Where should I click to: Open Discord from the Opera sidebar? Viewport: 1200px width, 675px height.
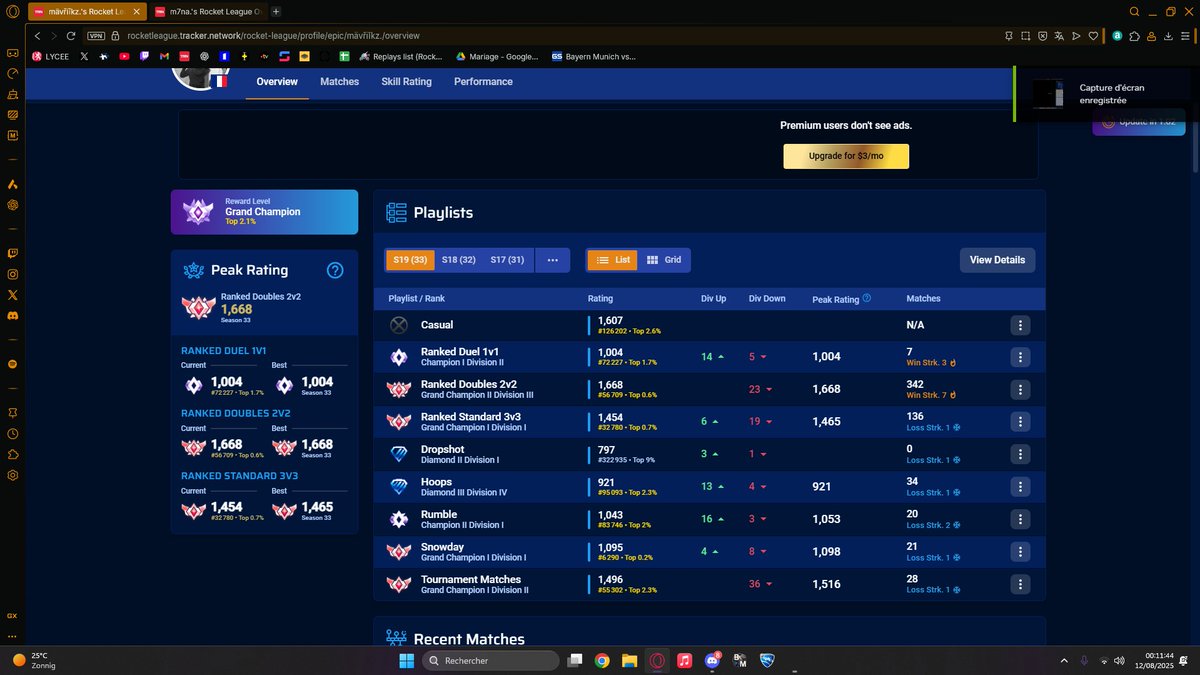pos(12,316)
